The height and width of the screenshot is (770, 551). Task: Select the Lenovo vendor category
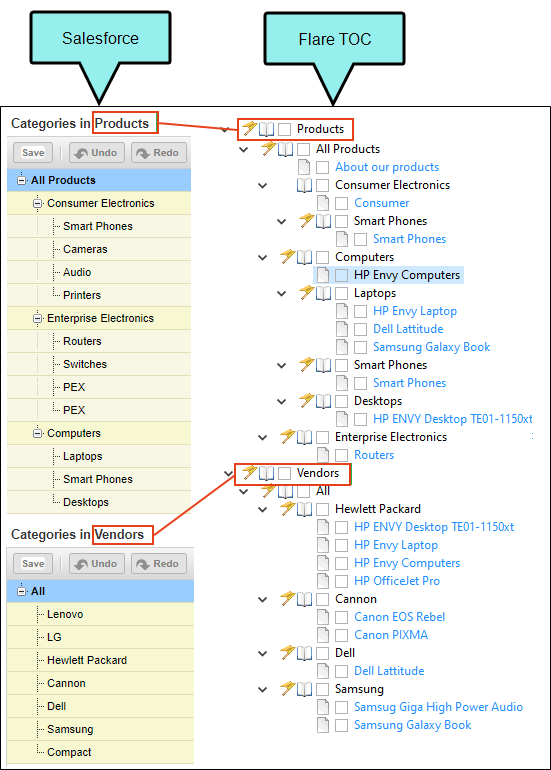click(x=65, y=614)
